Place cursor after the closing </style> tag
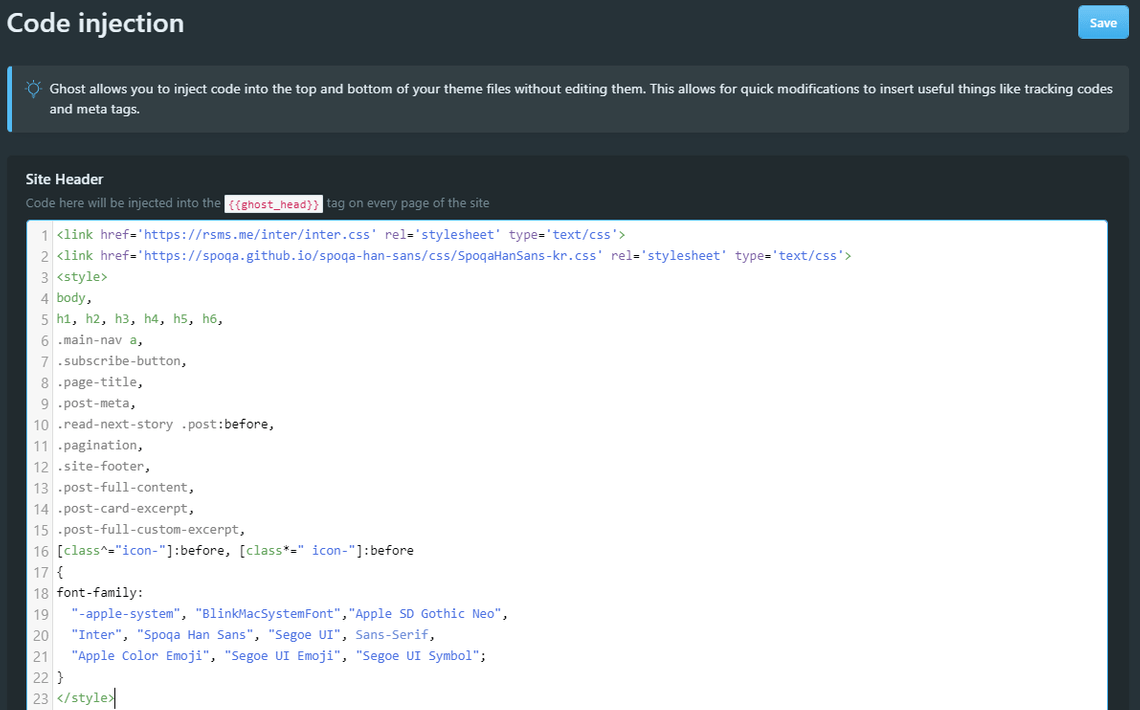The width and height of the screenshot is (1140, 710). click(x=115, y=697)
